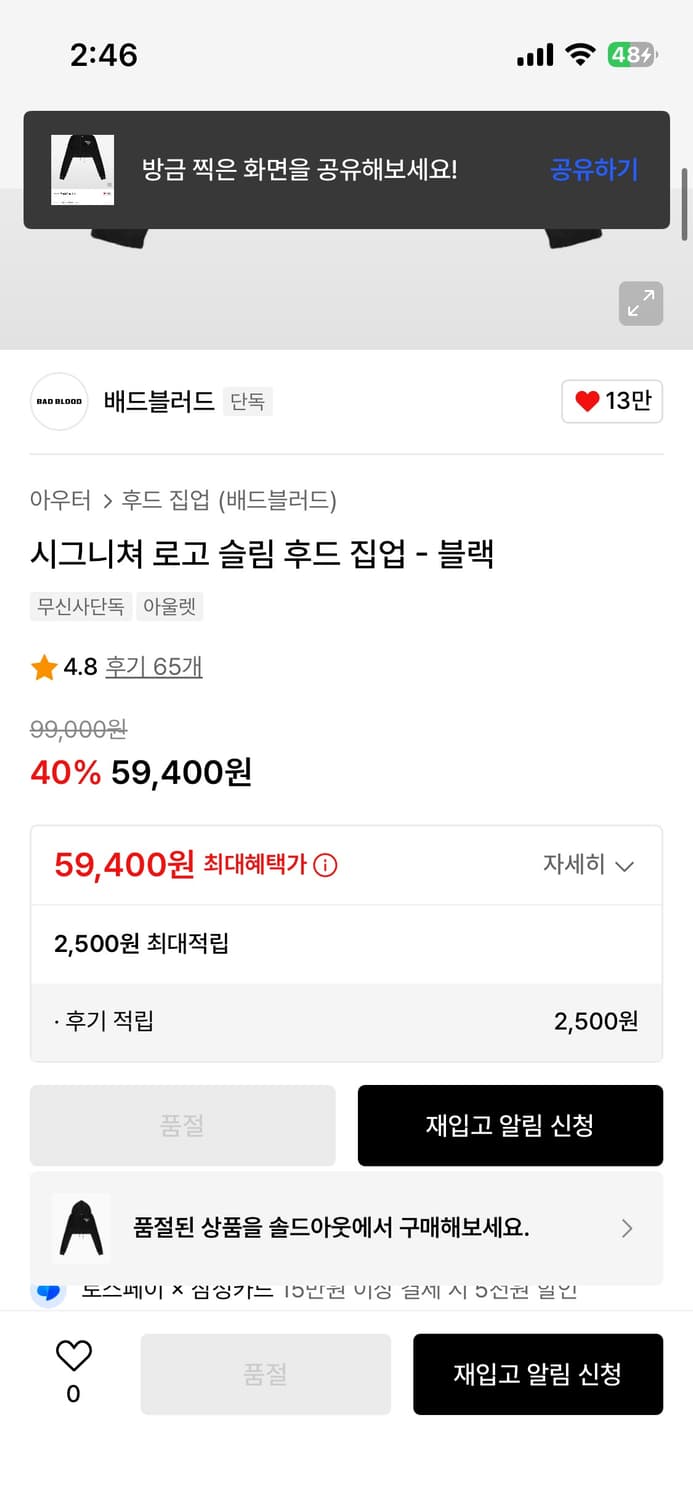Tap the empty heart wishlist icon at bottom

[x=71, y=1360]
